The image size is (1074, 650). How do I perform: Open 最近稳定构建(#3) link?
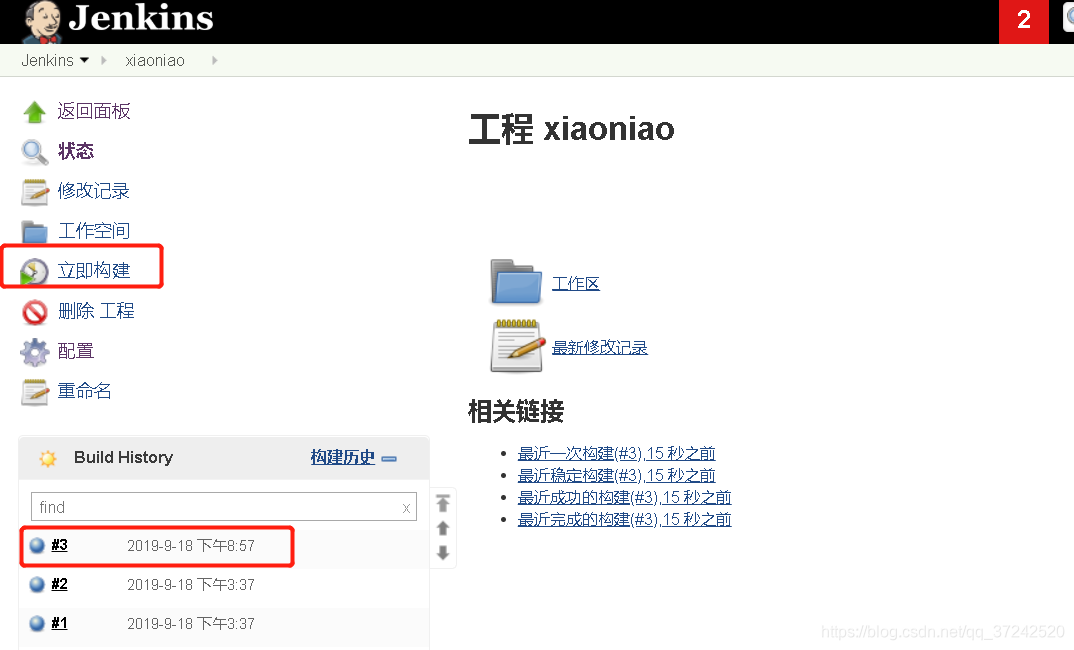click(x=616, y=475)
